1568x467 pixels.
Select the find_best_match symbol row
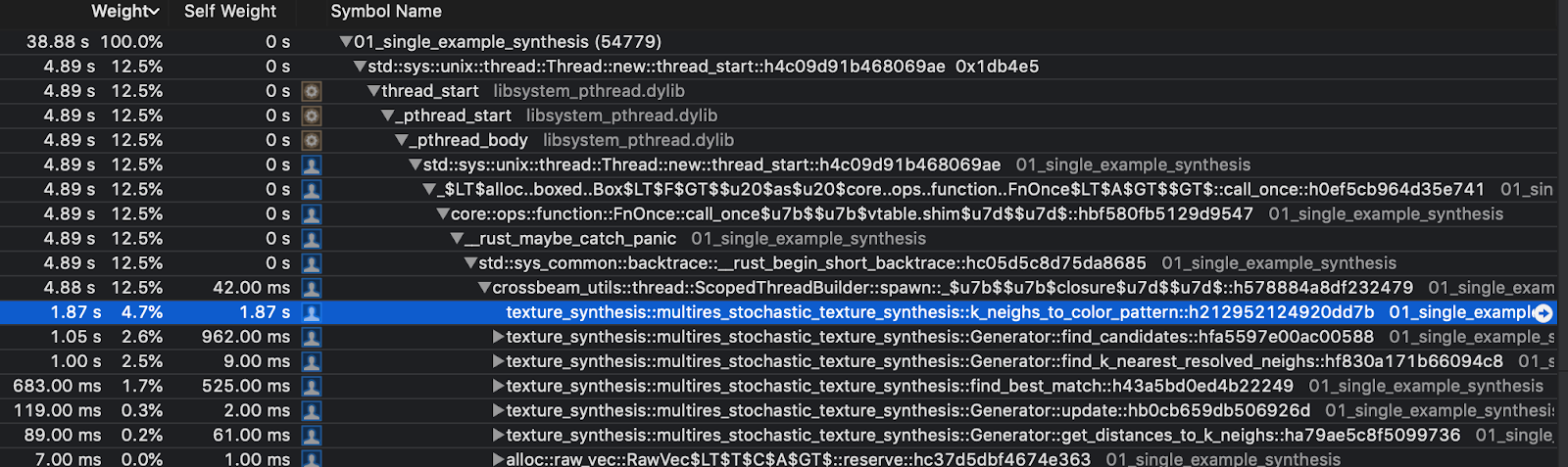pyautogui.click(x=784, y=386)
